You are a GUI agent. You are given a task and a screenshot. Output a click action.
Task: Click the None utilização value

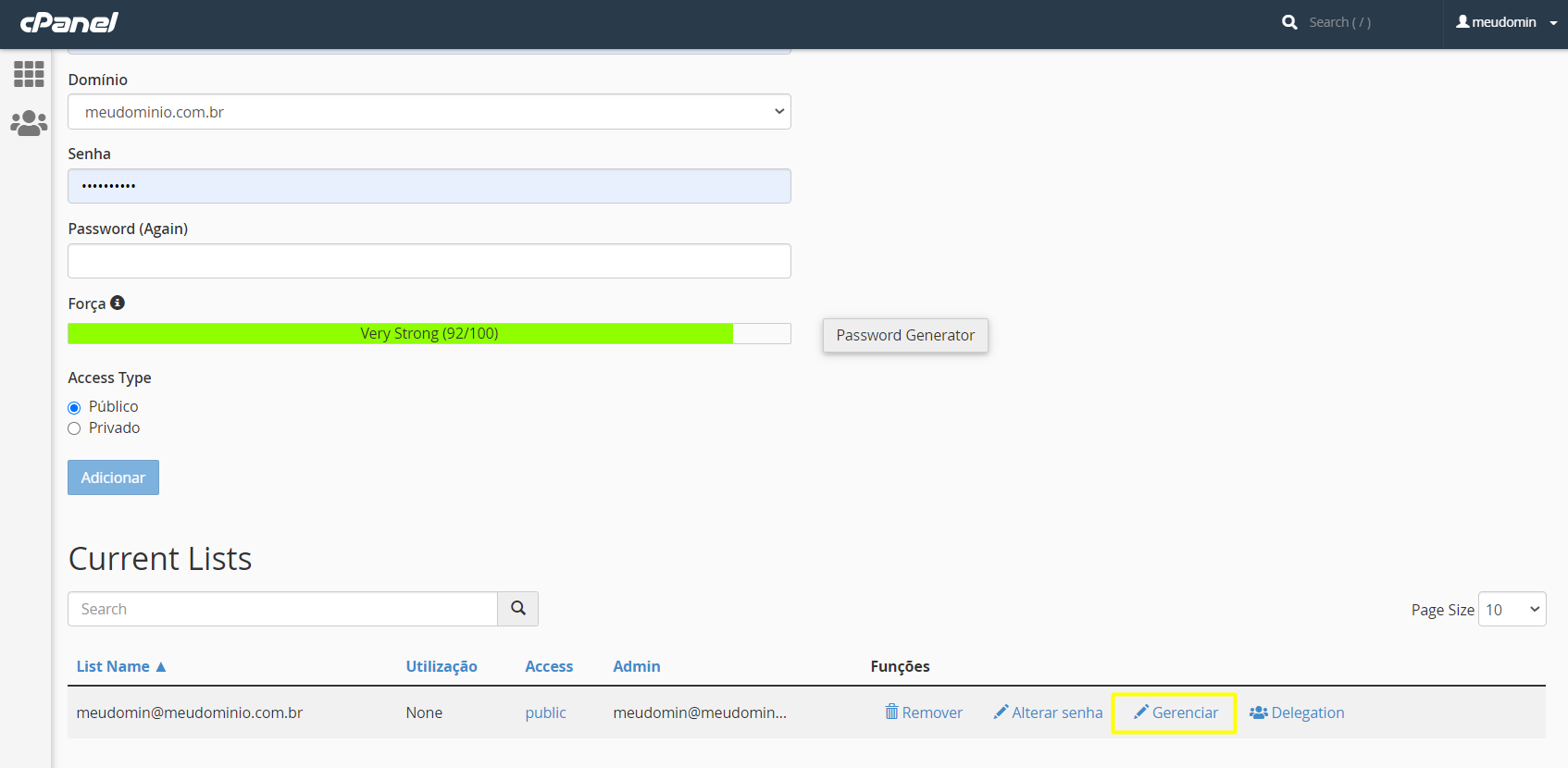tap(424, 712)
